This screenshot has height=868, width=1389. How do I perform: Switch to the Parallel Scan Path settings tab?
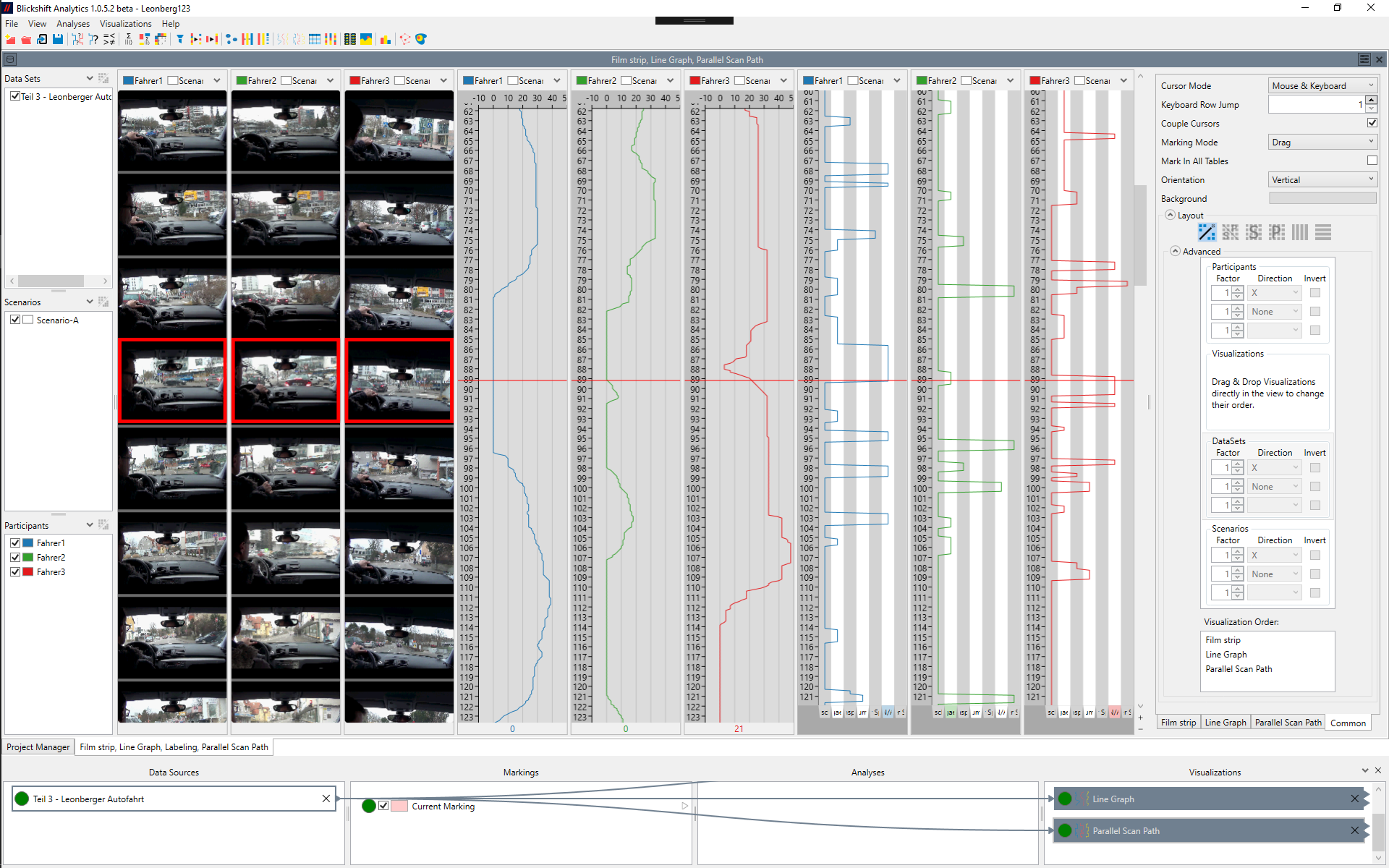point(1288,722)
